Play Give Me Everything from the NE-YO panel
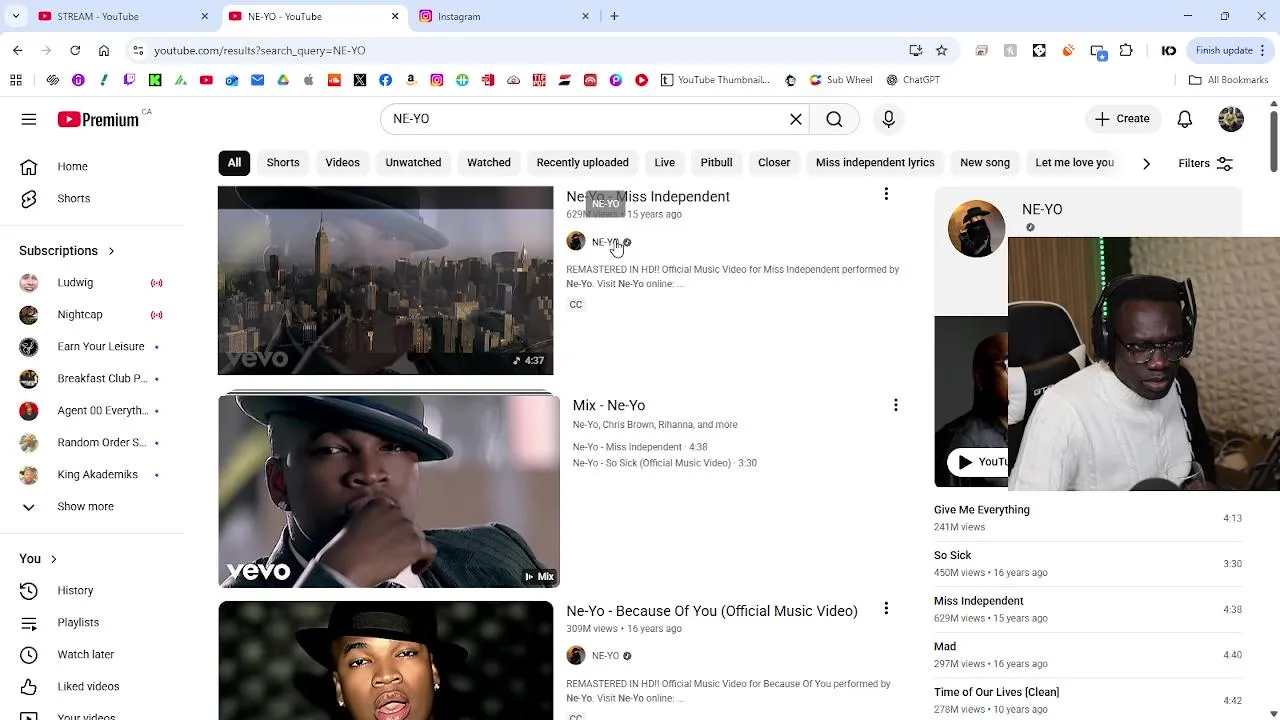The width and height of the screenshot is (1280, 720). pos(1088,518)
